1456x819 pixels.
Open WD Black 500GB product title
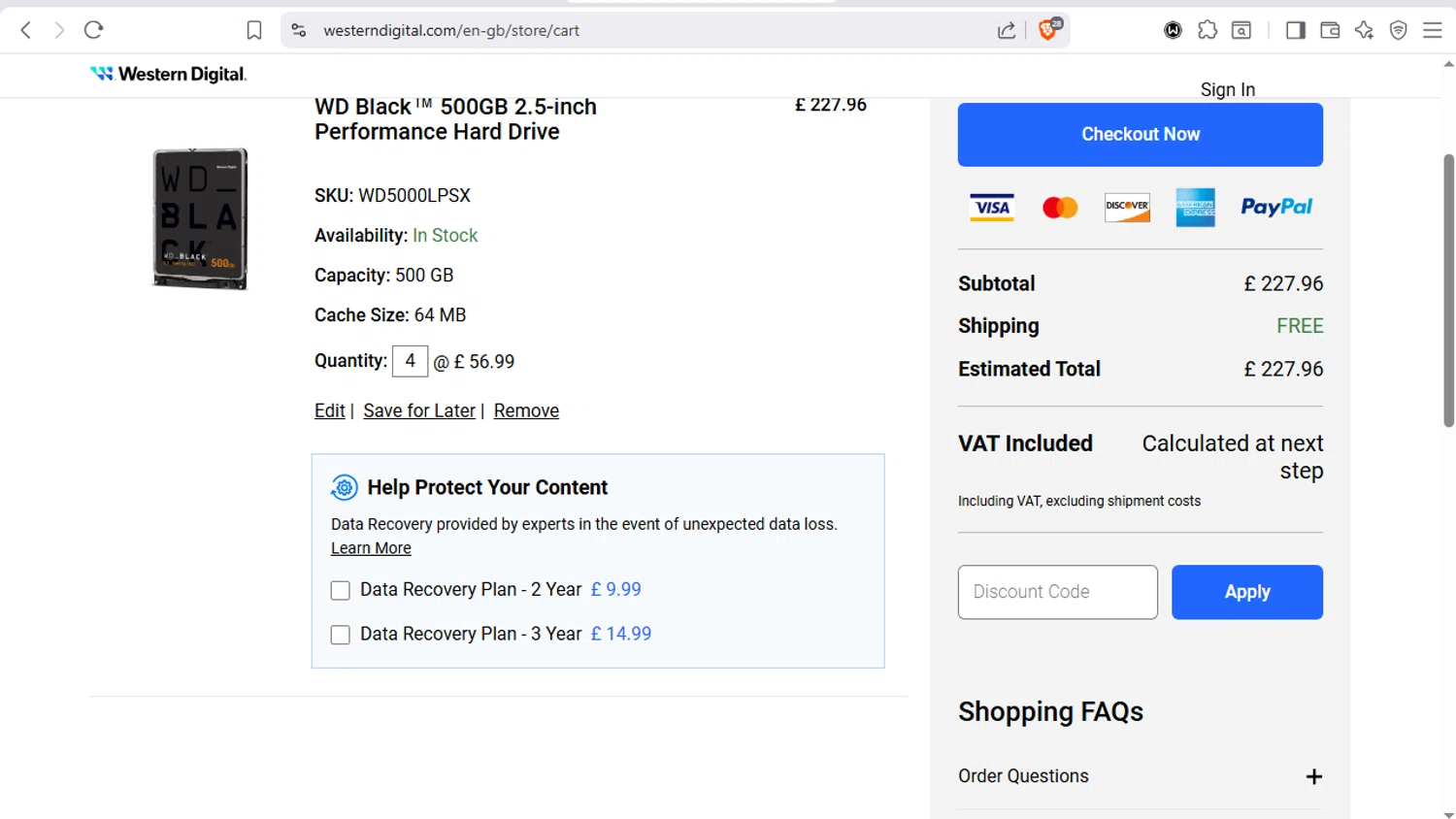[x=455, y=119]
